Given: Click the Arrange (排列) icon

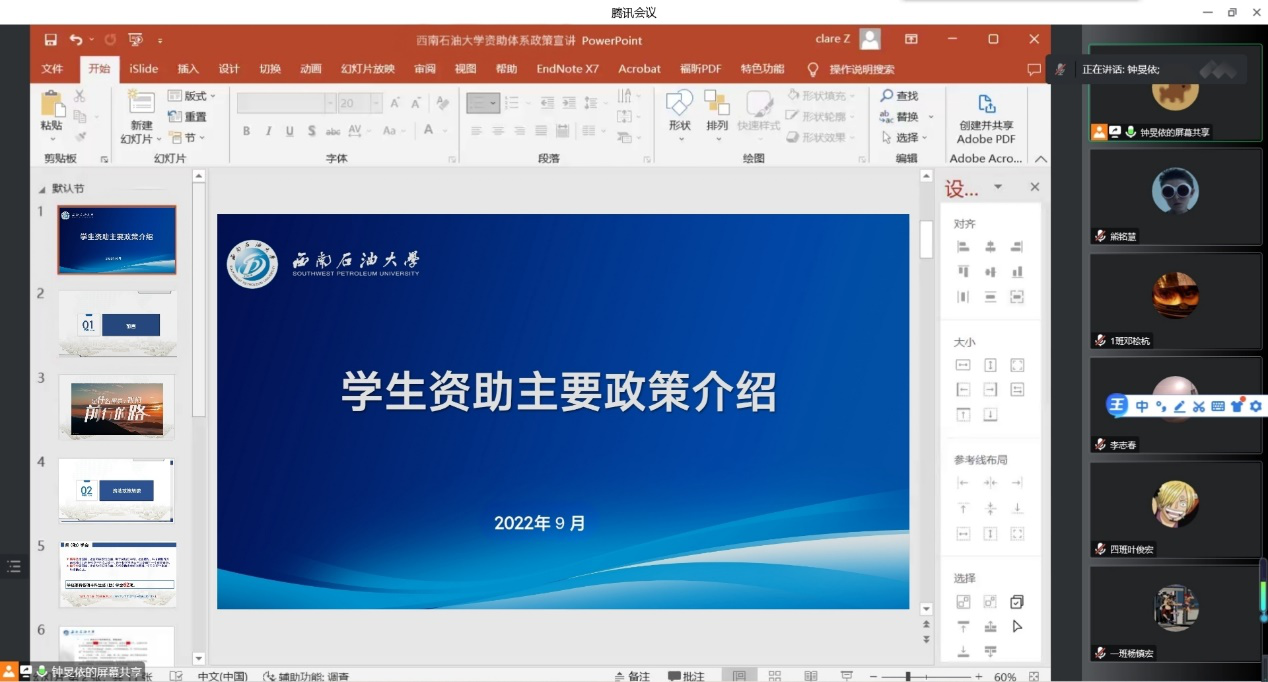Looking at the screenshot, I should click(717, 103).
